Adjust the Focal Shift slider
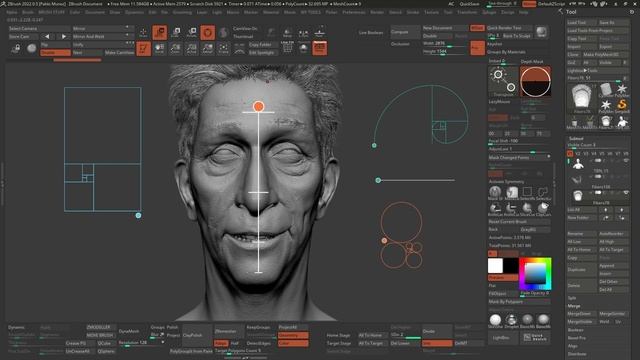This screenshot has height=360, width=640. coord(519,141)
